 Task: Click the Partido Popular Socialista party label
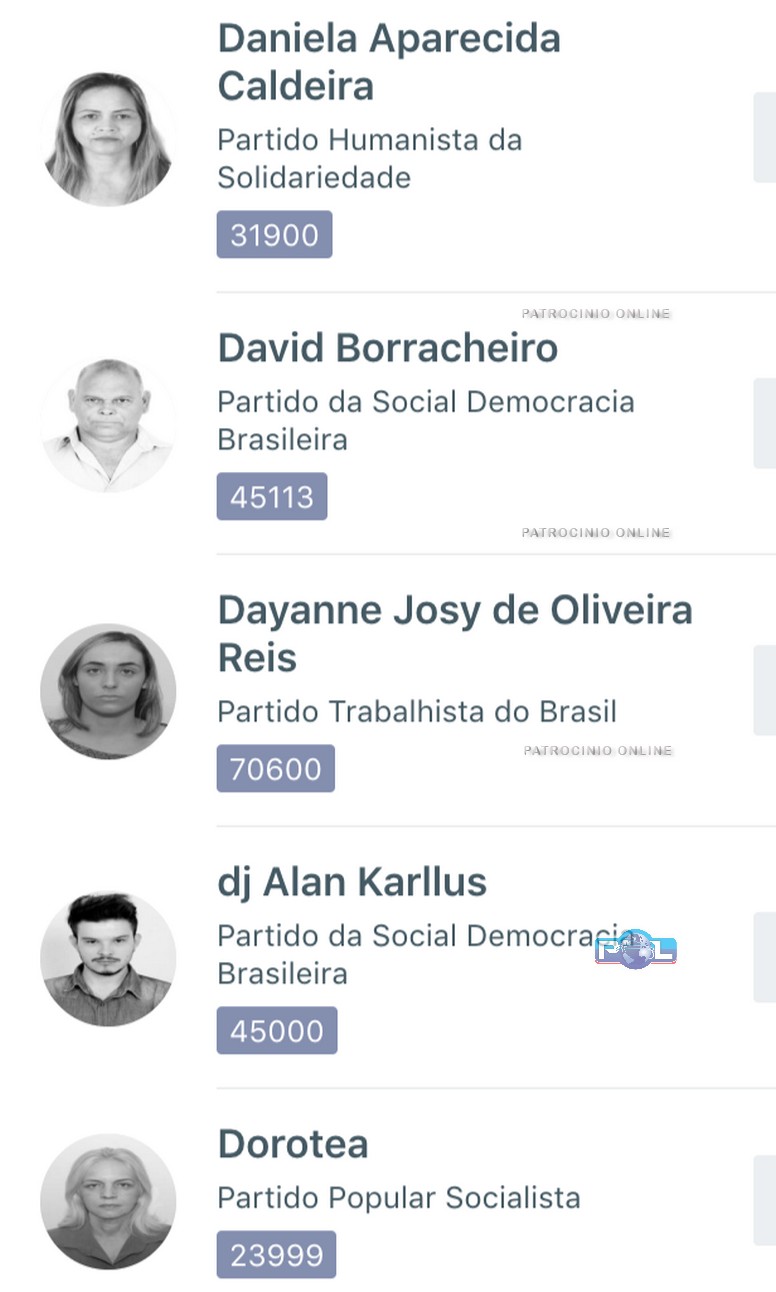coord(399,1197)
